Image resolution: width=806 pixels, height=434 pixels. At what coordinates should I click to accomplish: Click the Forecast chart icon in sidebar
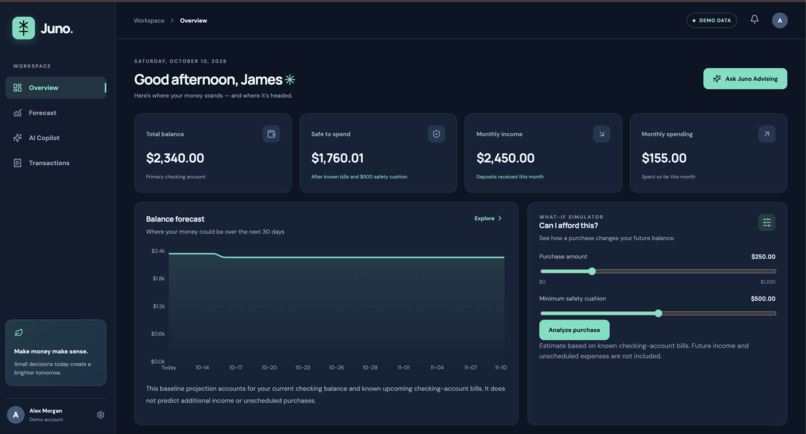click(x=17, y=113)
